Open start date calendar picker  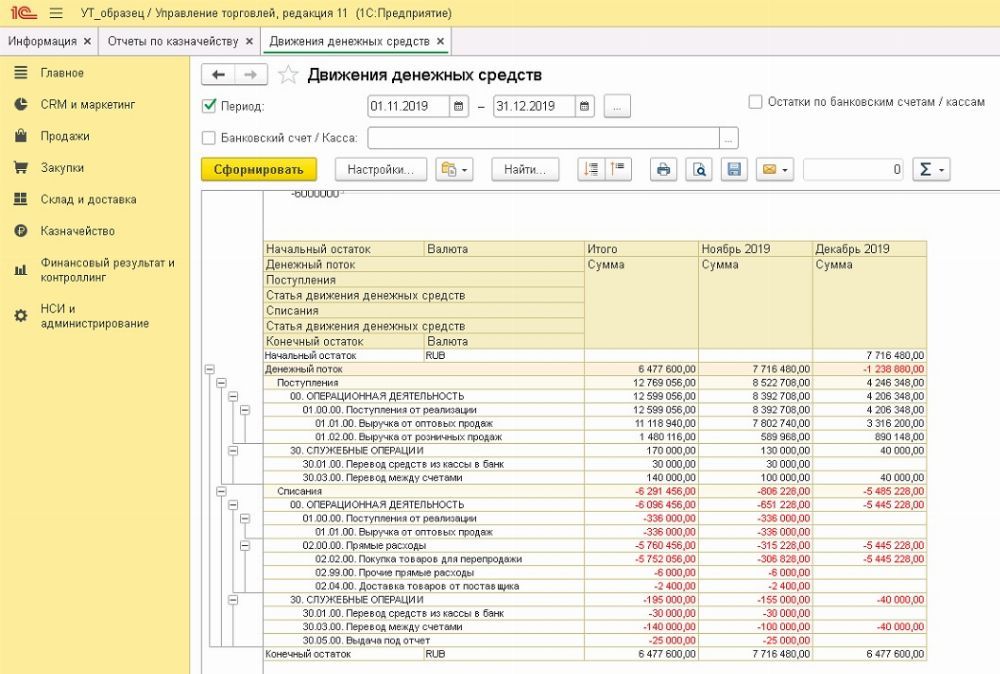point(458,106)
